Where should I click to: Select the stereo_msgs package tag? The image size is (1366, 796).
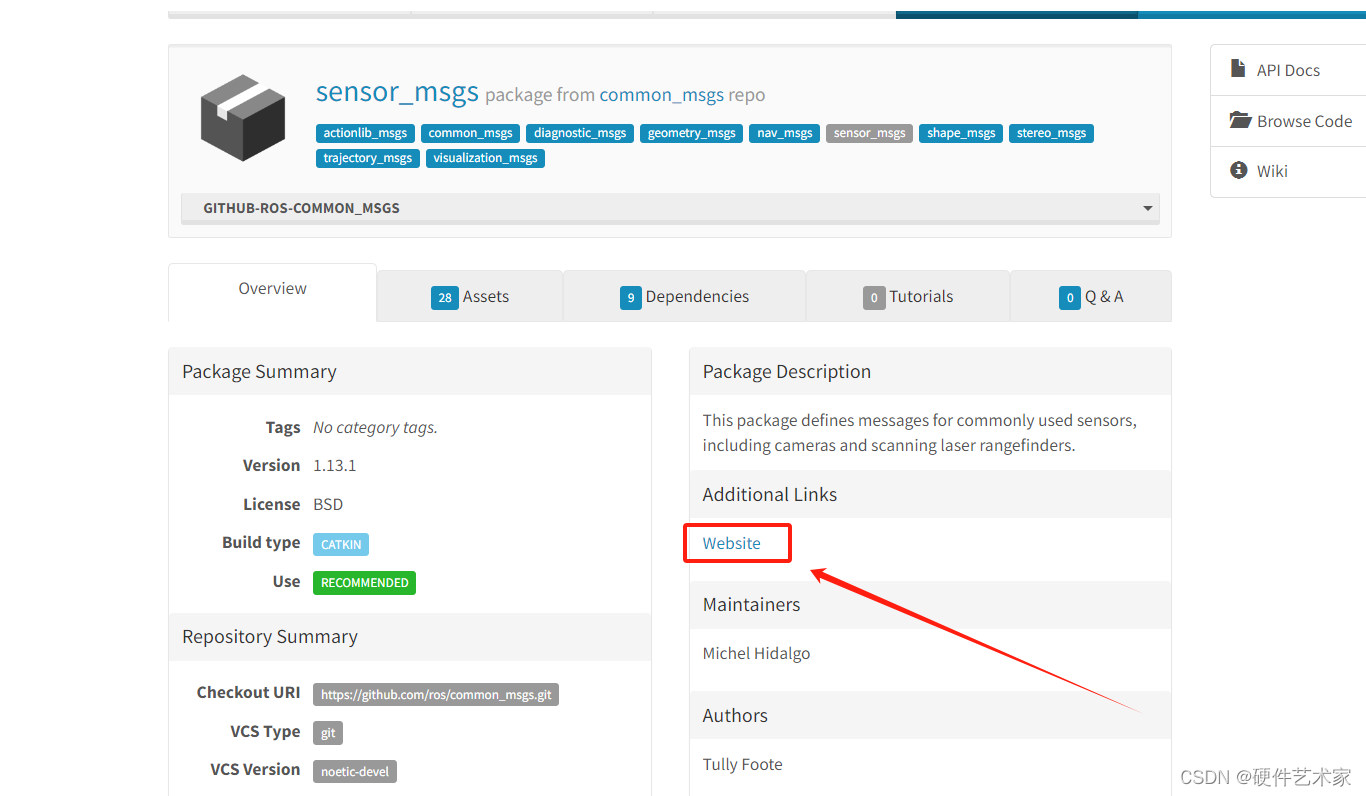1051,133
